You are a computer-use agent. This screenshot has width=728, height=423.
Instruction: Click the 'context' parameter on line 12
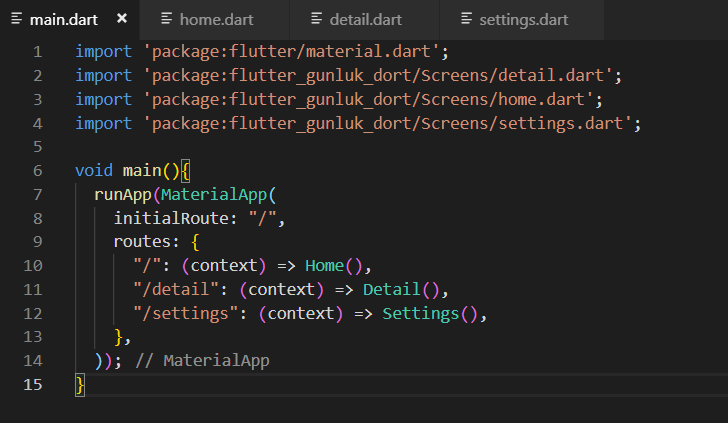pos(301,313)
